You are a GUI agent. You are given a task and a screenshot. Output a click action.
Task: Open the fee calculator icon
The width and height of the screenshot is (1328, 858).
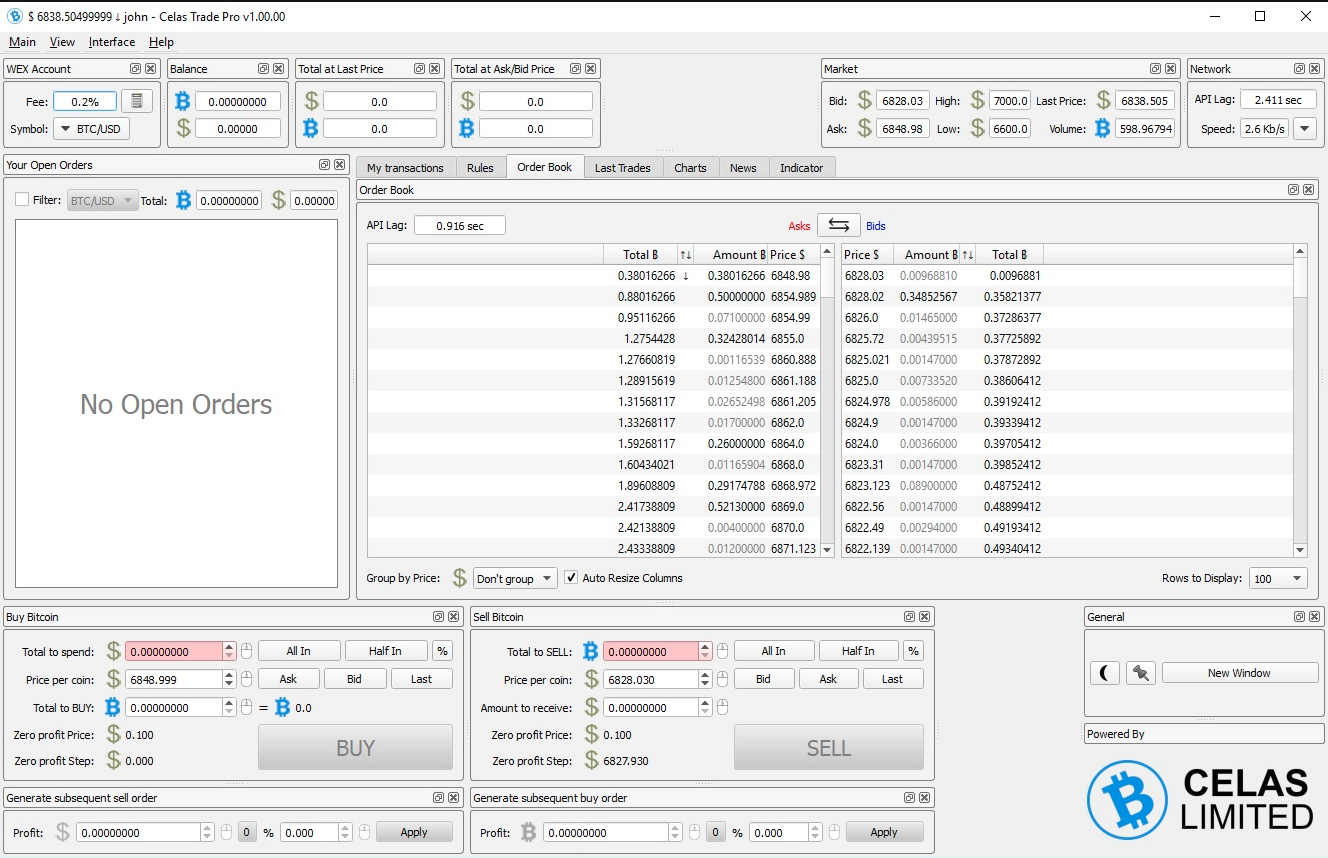click(x=136, y=101)
